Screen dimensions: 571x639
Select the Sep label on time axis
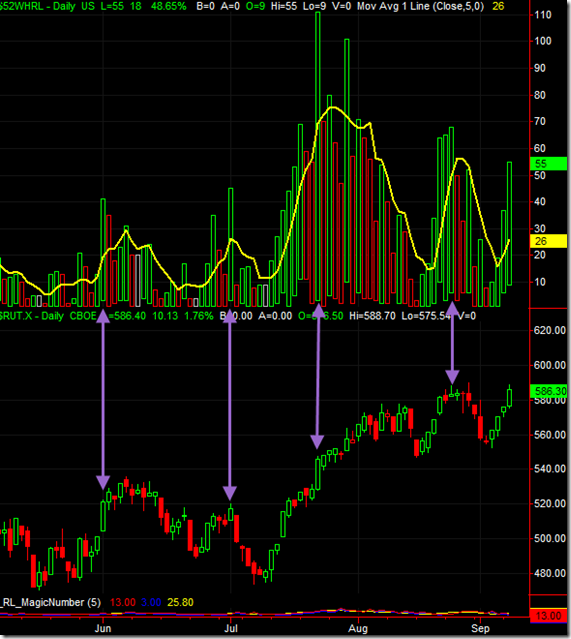[x=480, y=628]
